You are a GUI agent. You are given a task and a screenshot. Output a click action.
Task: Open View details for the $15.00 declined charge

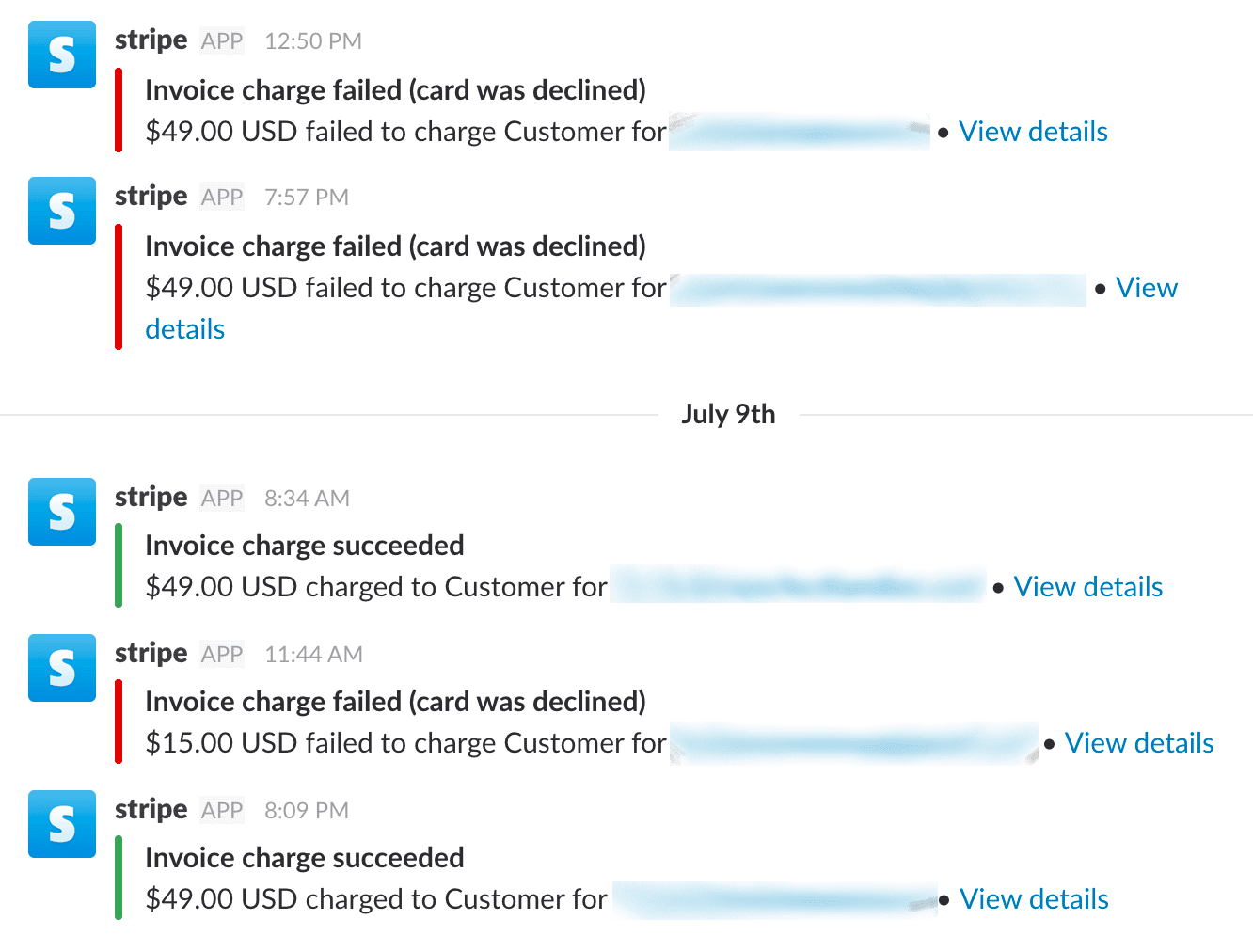point(1139,742)
